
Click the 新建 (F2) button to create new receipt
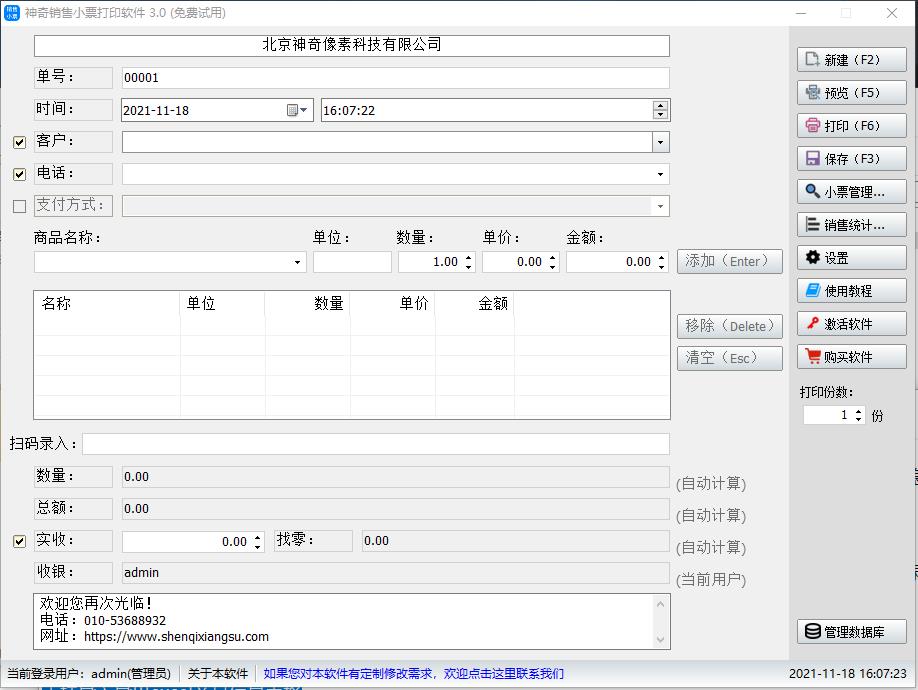click(851, 59)
